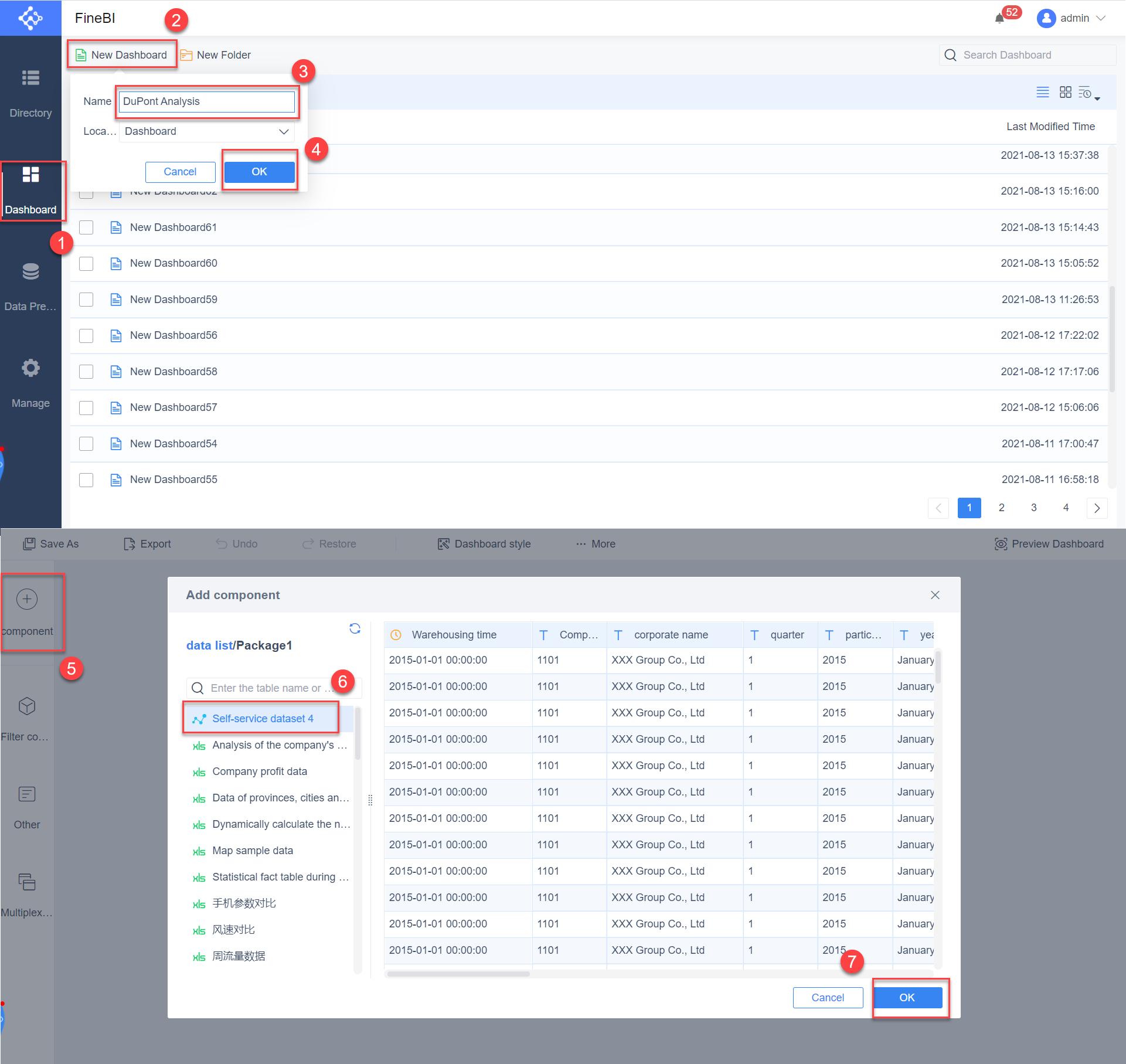Check the checkbox beside New Dashboard61
The image size is (1126, 1064).
click(x=86, y=227)
